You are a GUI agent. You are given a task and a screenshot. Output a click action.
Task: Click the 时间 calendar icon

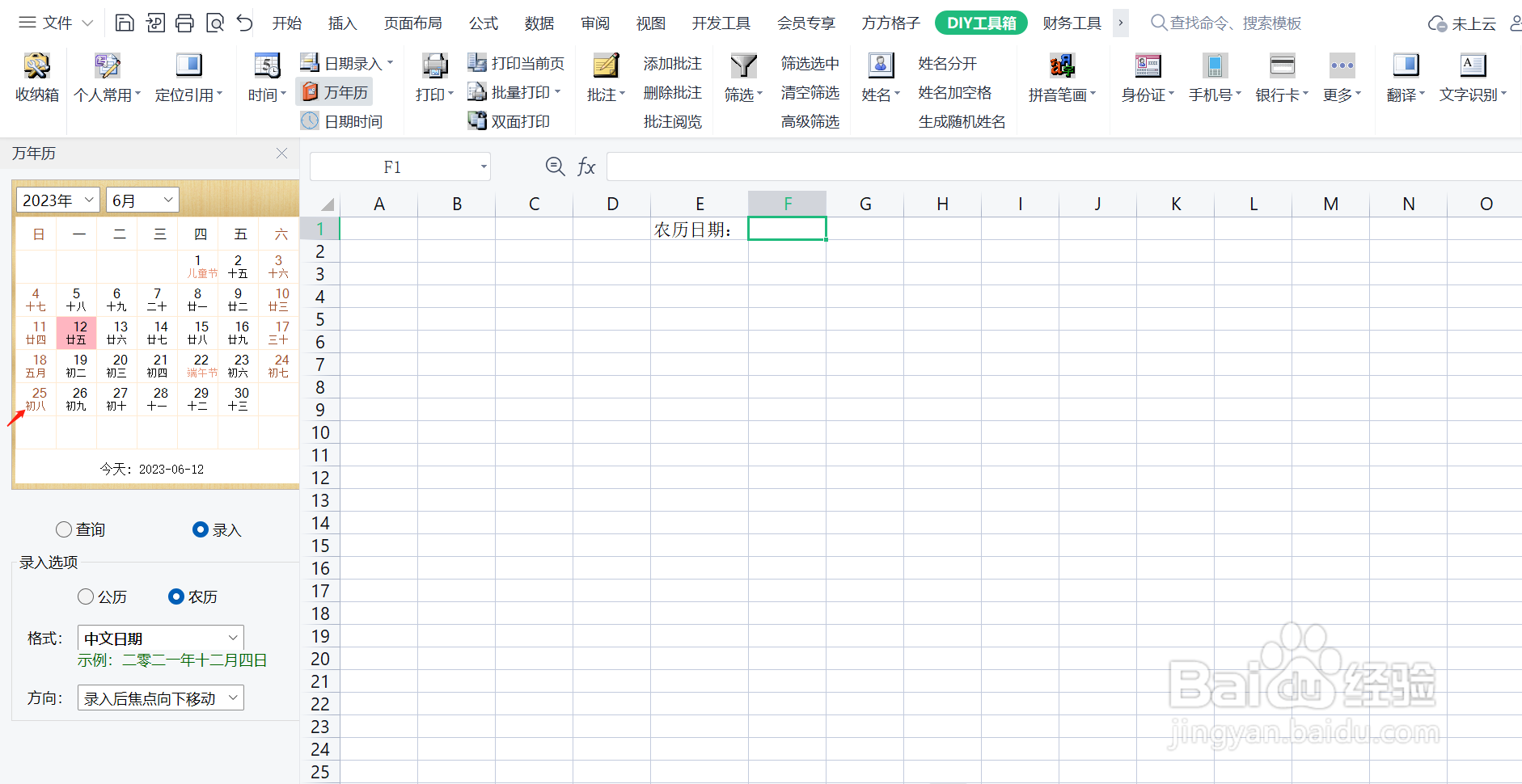[267, 65]
